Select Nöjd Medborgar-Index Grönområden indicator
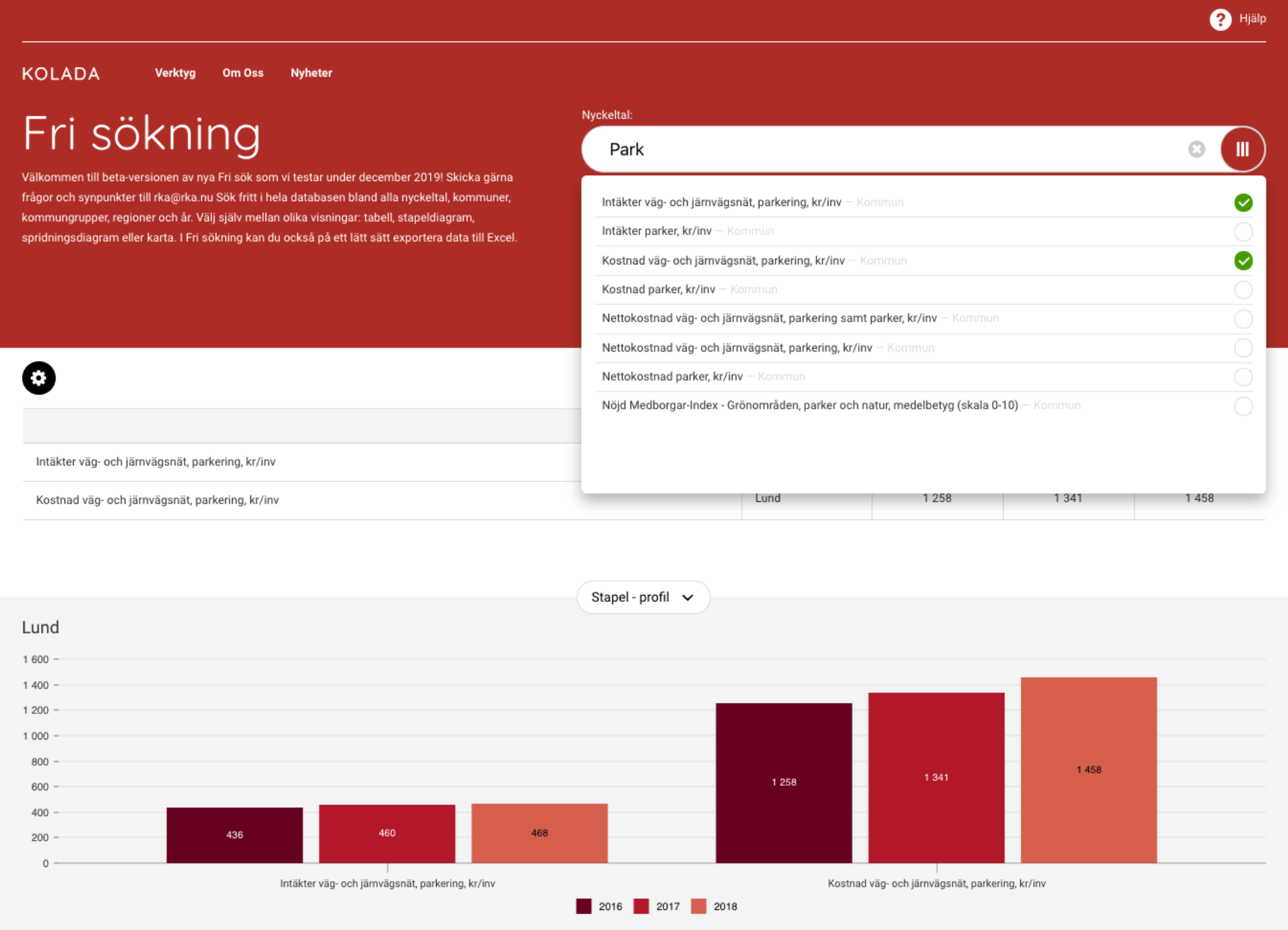The width and height of the screenshot is (1288, 930). click(1243, 406)
